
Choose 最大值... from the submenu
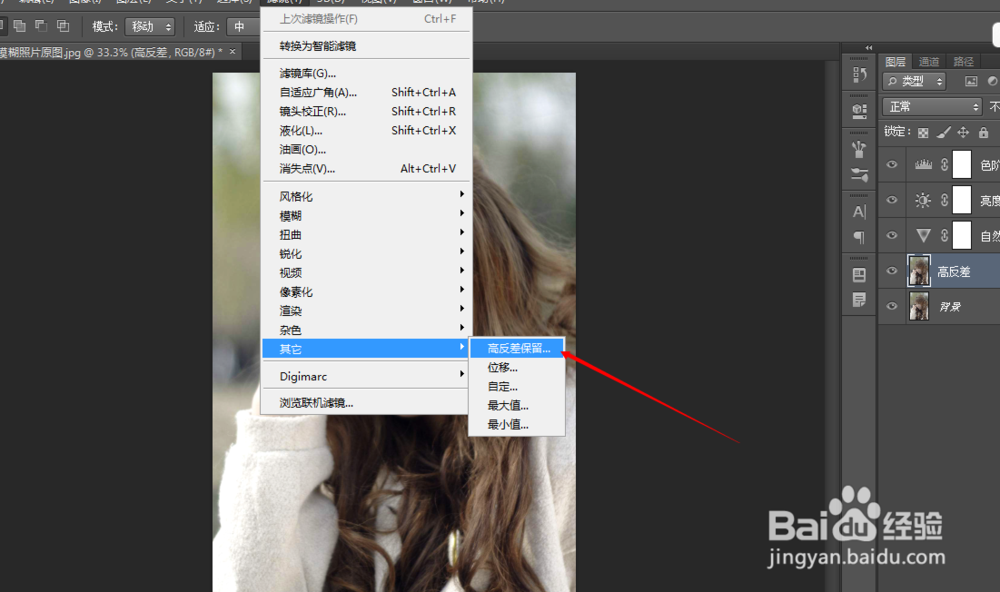(x=517, y=406)
